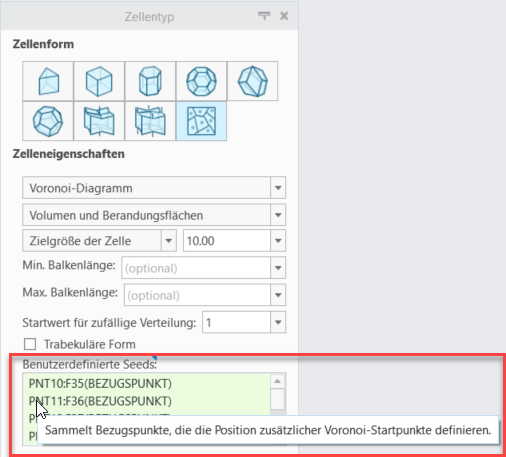This screenshot has width=506, height=457.
Task: Pin the Zellentyp panel
Action: (264, 16)
